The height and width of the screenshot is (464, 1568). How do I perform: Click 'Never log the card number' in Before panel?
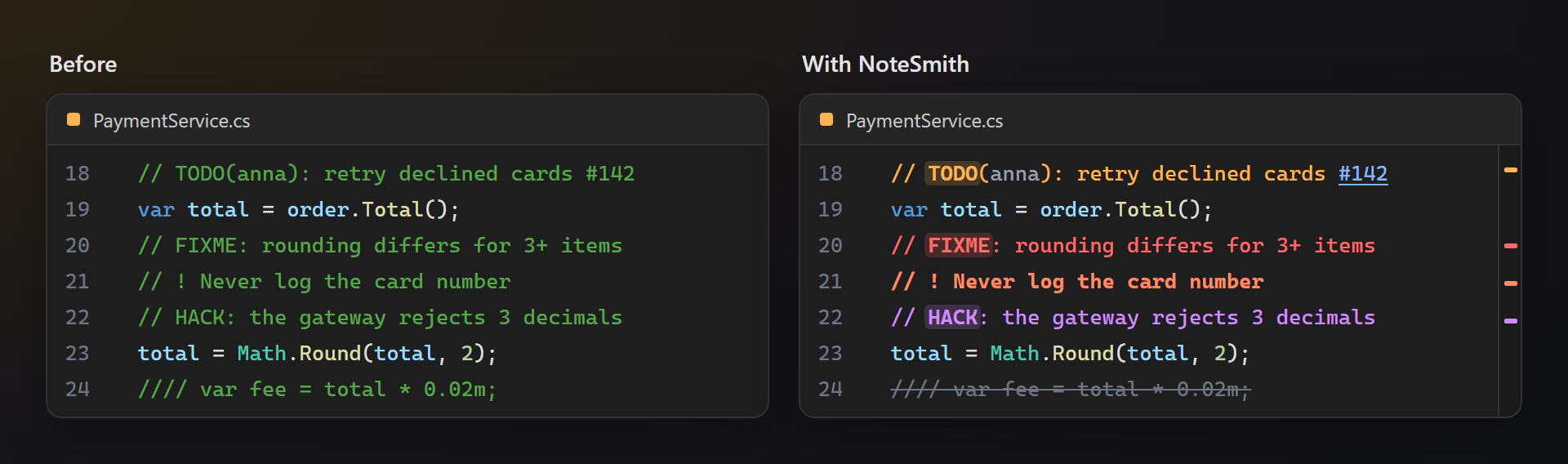[355, 282]
